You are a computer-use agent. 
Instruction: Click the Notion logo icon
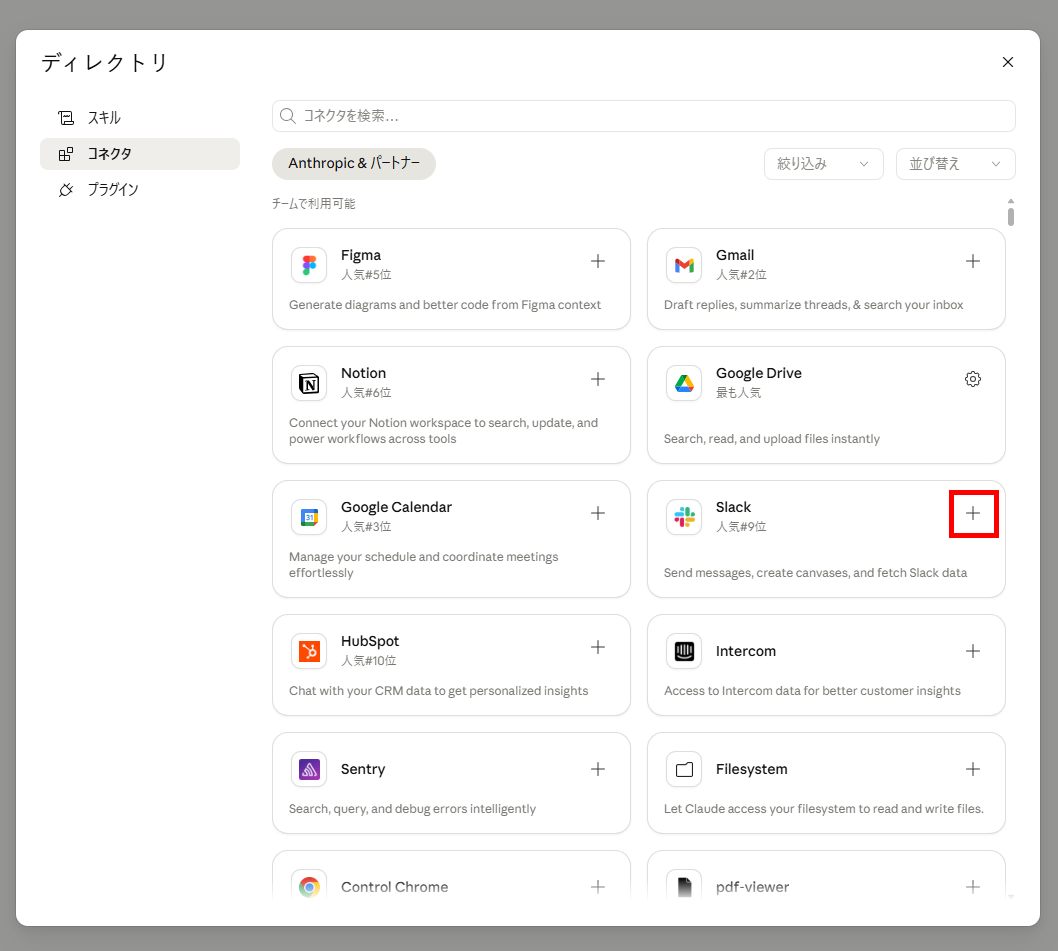pyautogui.click(x=309, y=383)
